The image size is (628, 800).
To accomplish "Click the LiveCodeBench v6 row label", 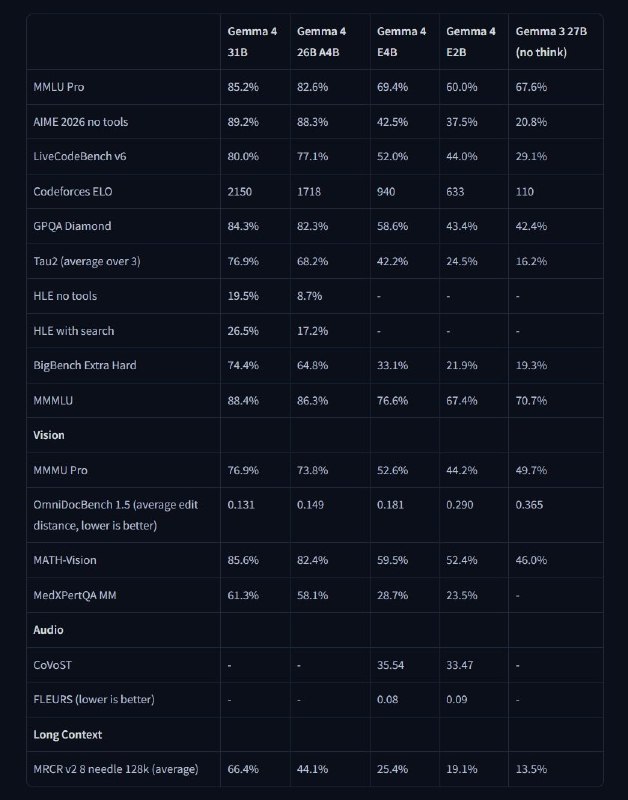I will click(x=80, y=156).
